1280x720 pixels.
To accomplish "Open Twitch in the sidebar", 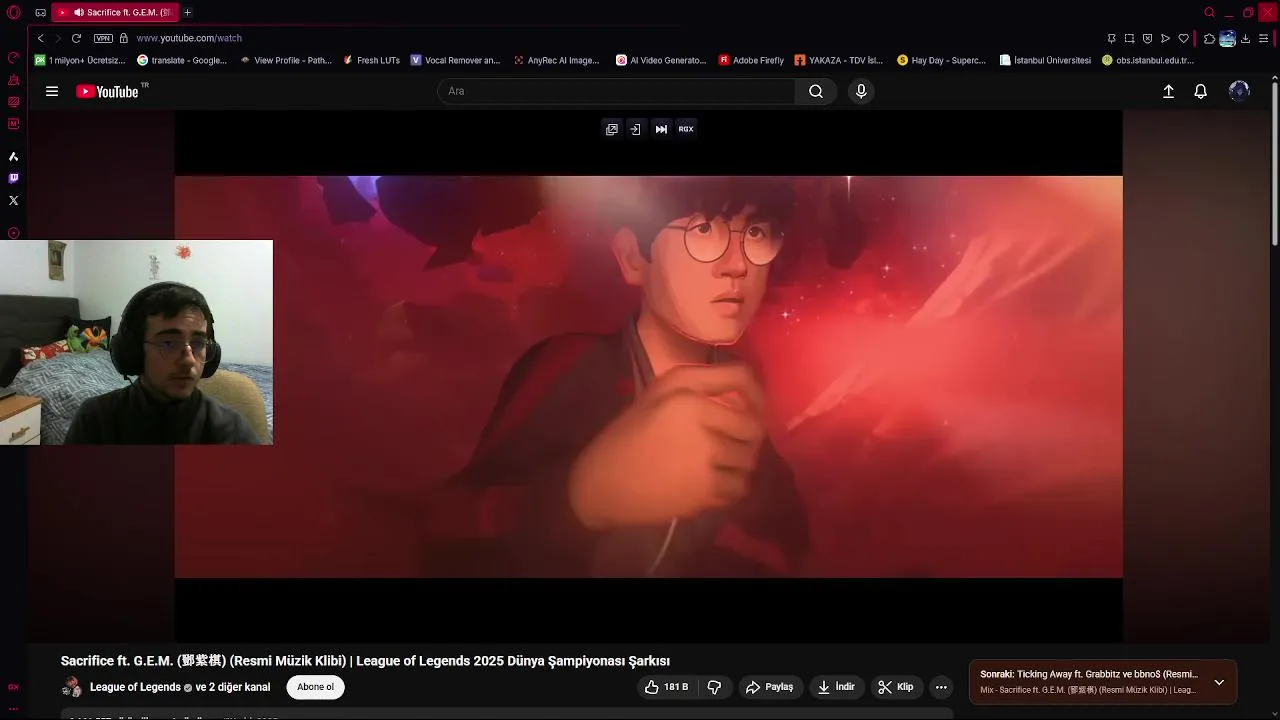I will tap(13, 179).
